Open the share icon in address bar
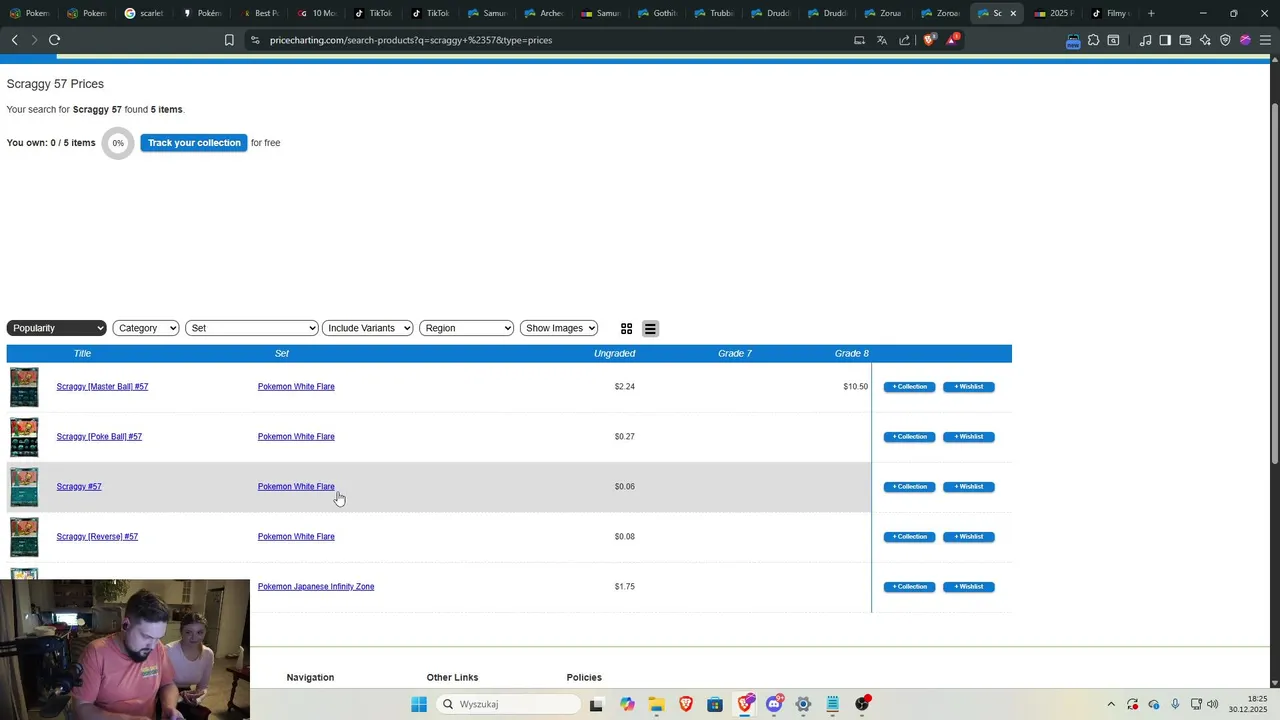The image size is (1280, 720). 905,40
